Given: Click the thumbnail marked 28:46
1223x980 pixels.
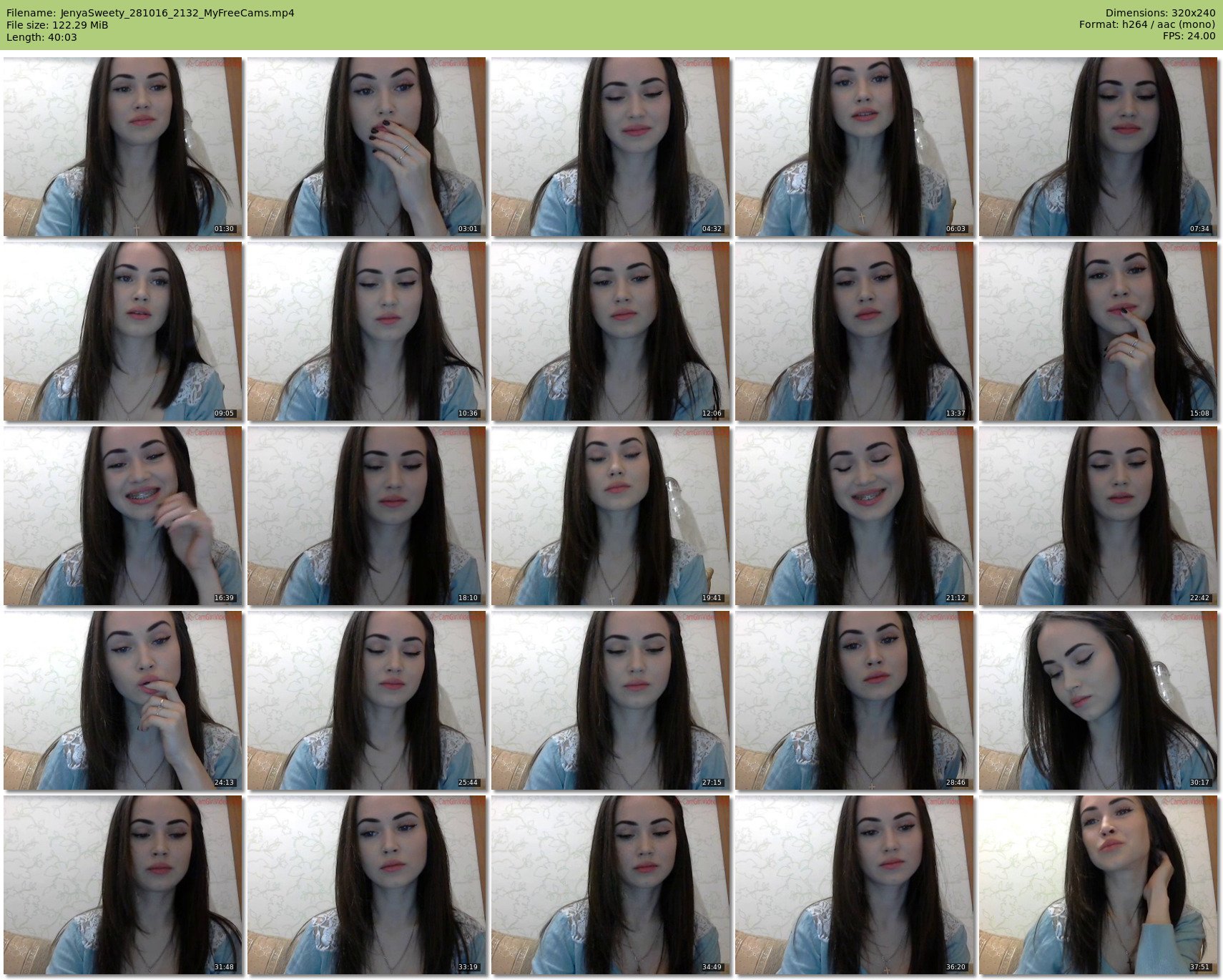Looking at the screenshot, I should pyautogui.click(x=854, y=700).
